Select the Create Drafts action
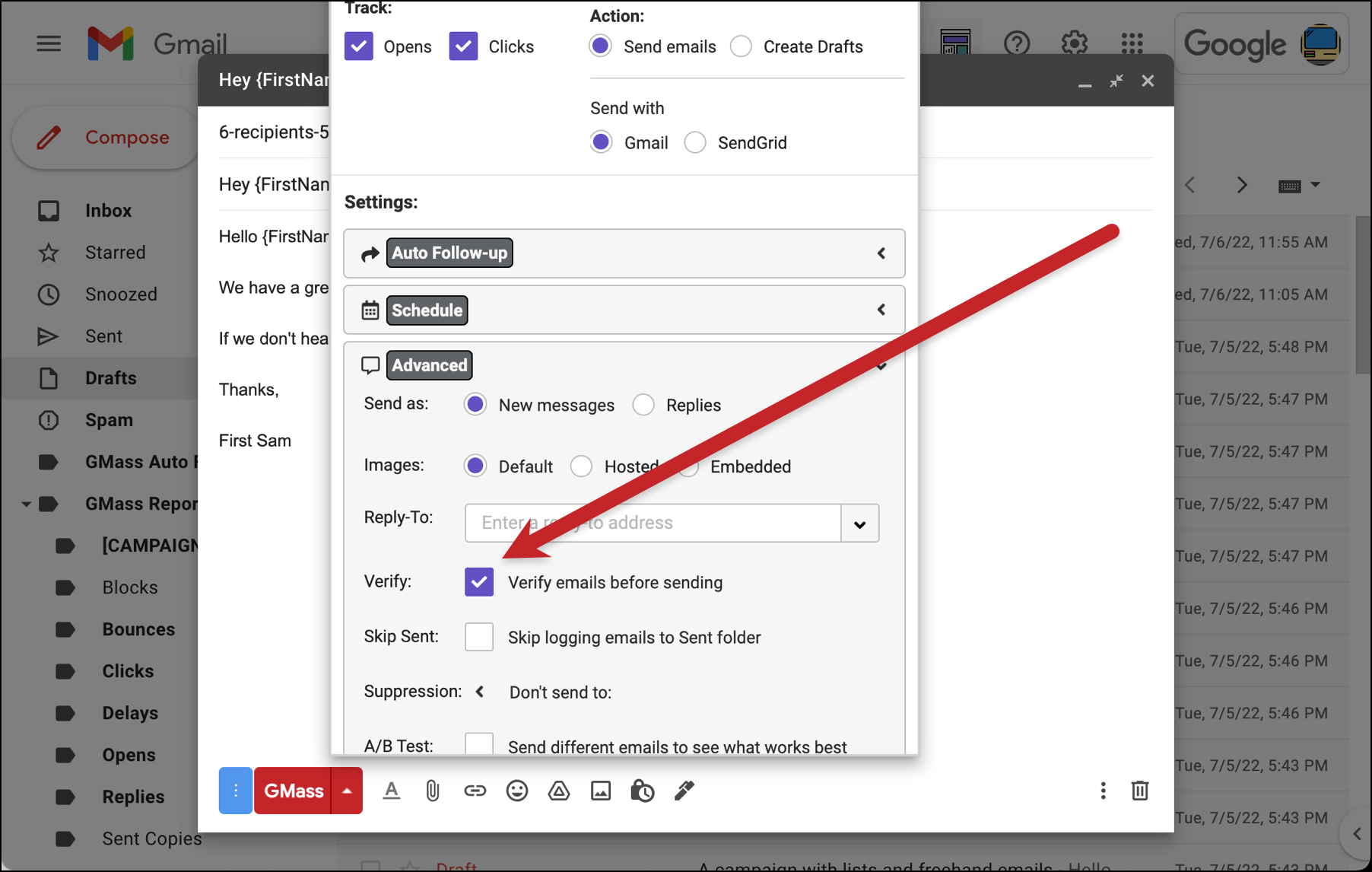The height and width of the screenshot is (872, 1372). coord(741,46)
